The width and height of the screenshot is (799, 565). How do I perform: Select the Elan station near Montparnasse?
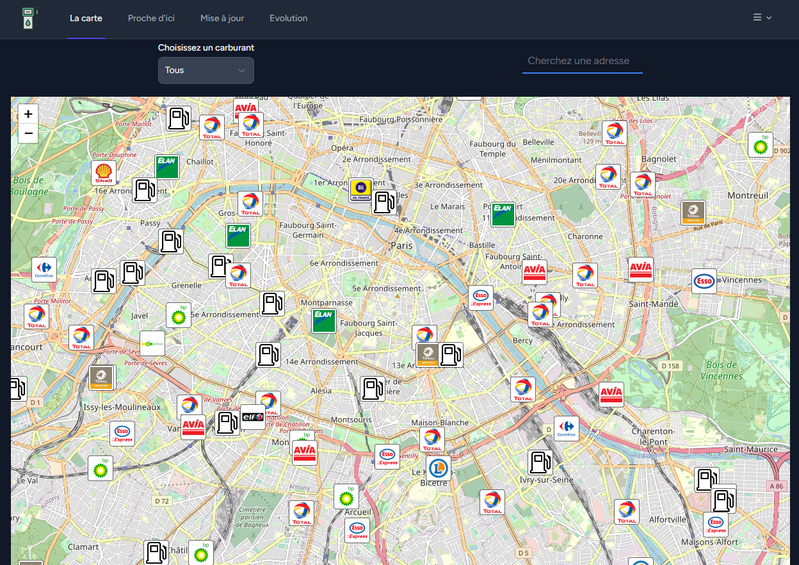click(x=324, y=321)
